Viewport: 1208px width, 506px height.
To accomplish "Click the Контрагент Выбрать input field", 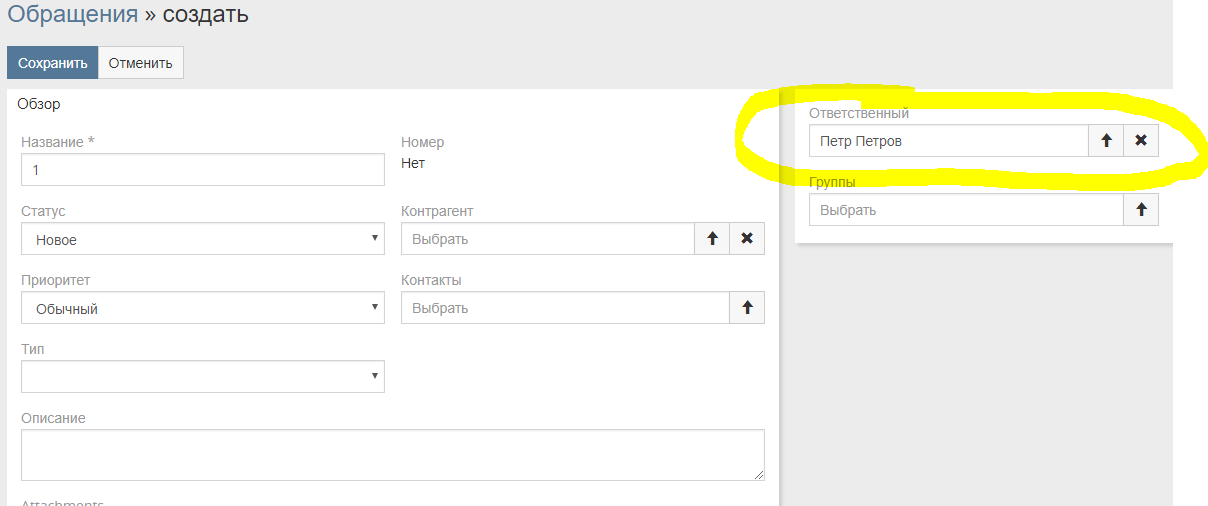I will pos(547,239).
